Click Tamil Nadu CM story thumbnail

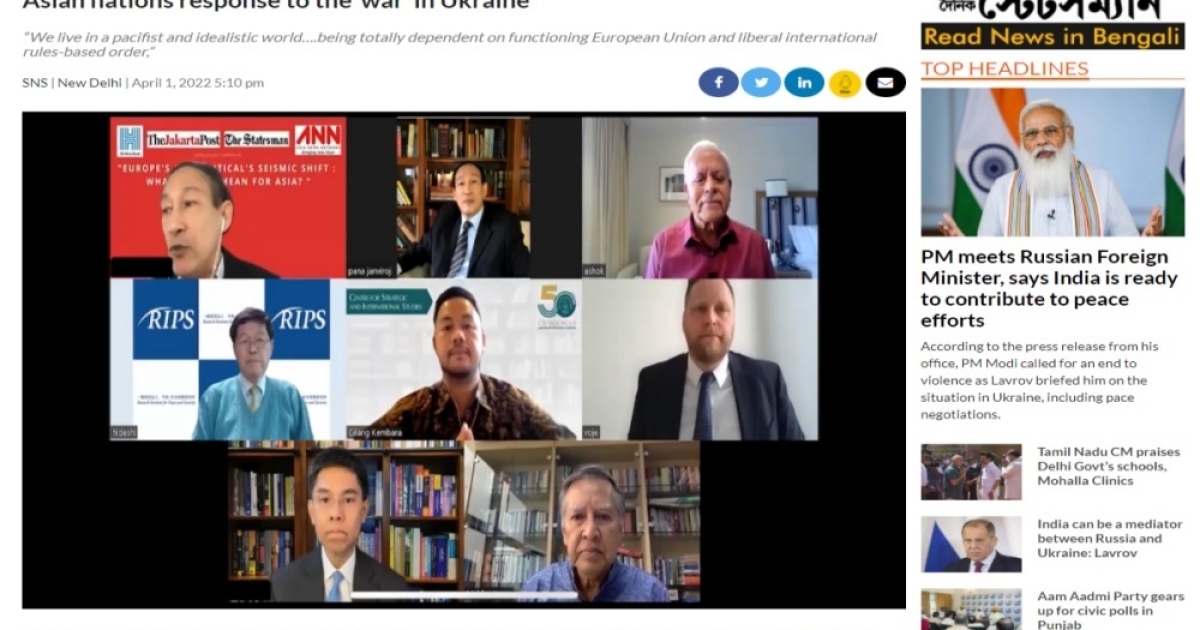[971, 472]
